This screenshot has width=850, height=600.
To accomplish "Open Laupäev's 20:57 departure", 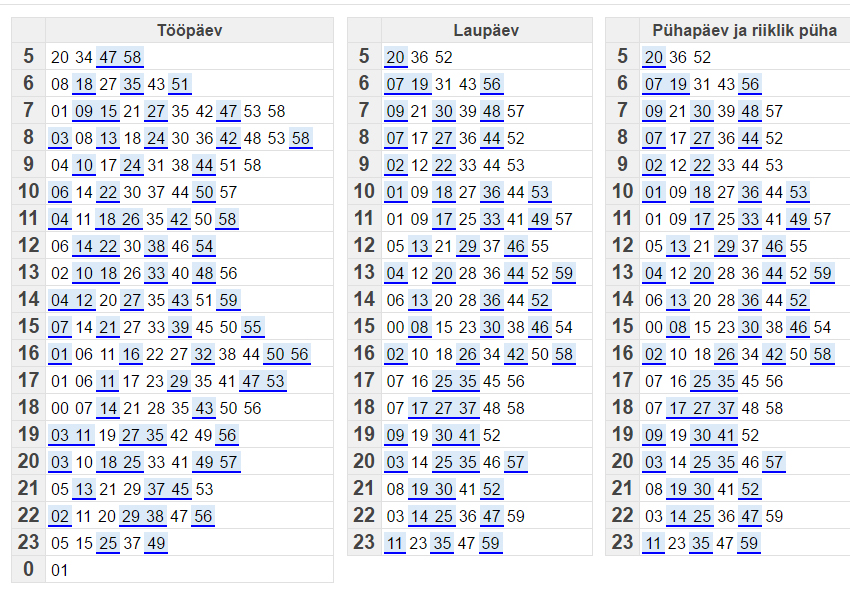I will 516,462.
